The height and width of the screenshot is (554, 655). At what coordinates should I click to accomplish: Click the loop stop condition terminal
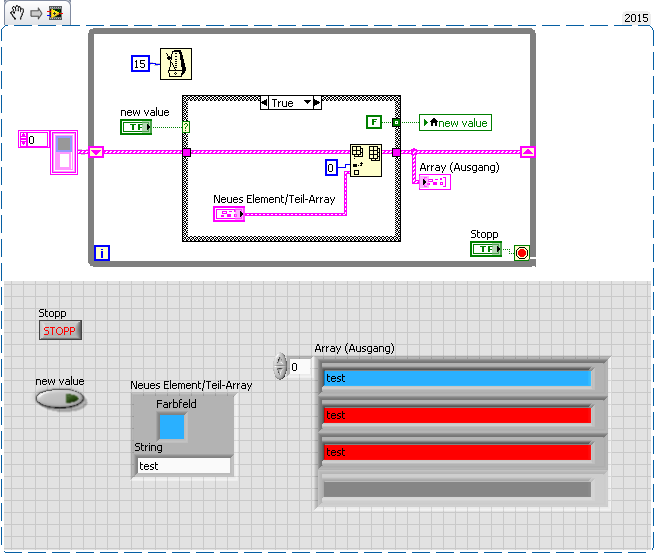pos(522,253)
